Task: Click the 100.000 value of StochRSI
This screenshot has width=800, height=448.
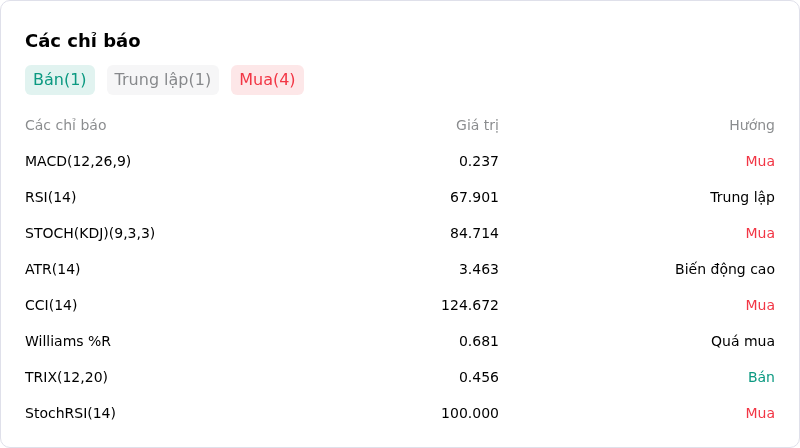Action: pos(470,413)
